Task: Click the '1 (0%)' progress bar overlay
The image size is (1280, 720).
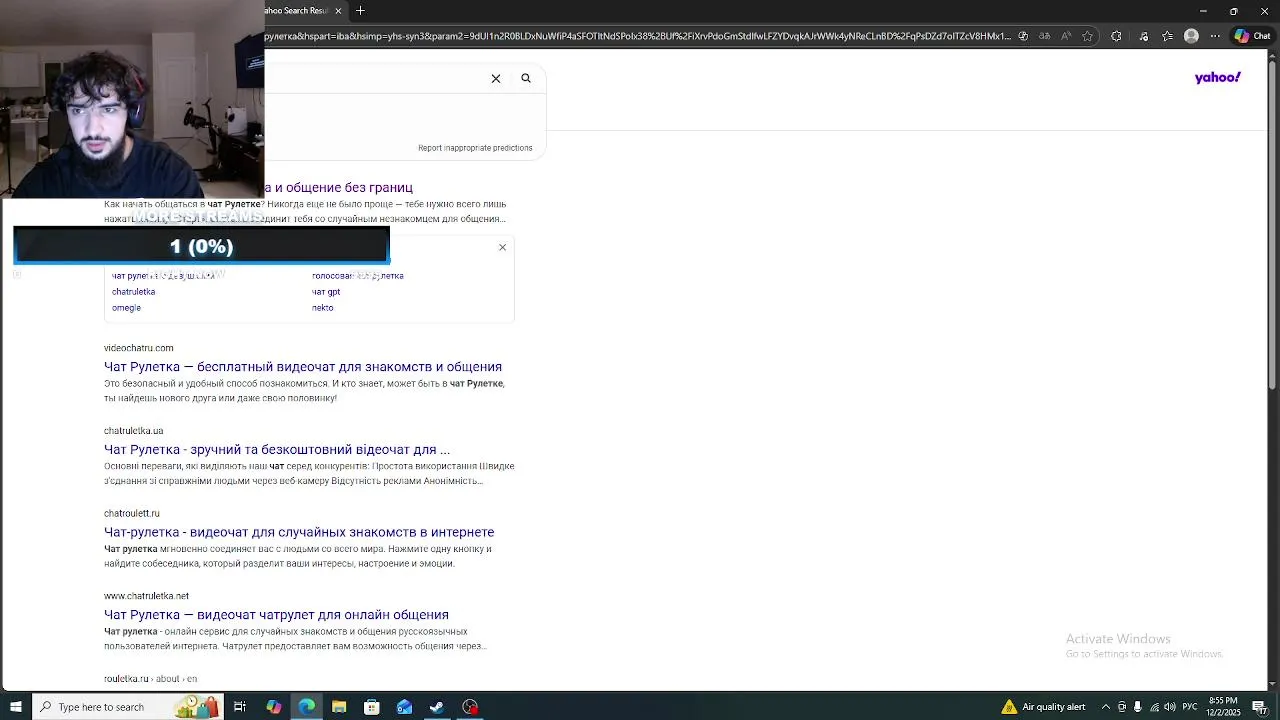Action: (201, 246)
